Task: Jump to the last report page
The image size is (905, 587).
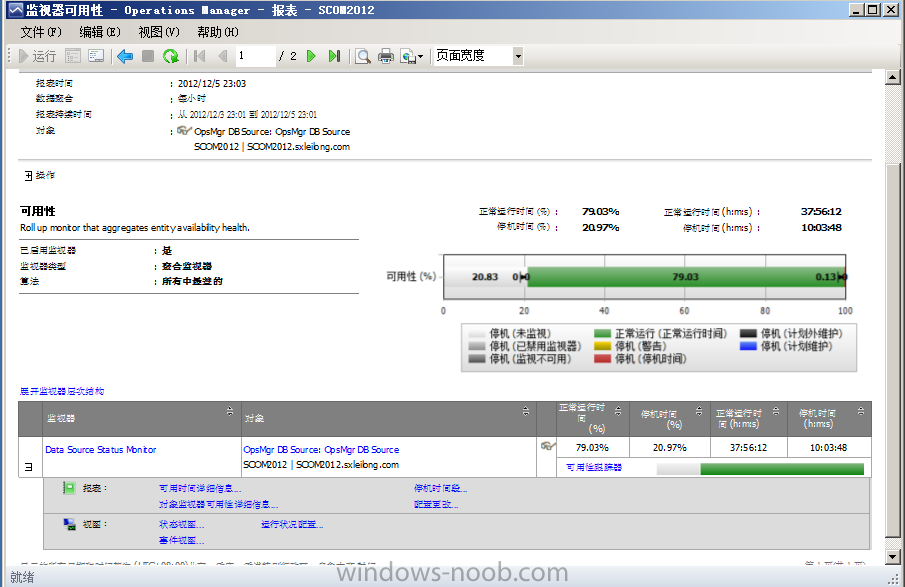Action: (x=334, y=56)
